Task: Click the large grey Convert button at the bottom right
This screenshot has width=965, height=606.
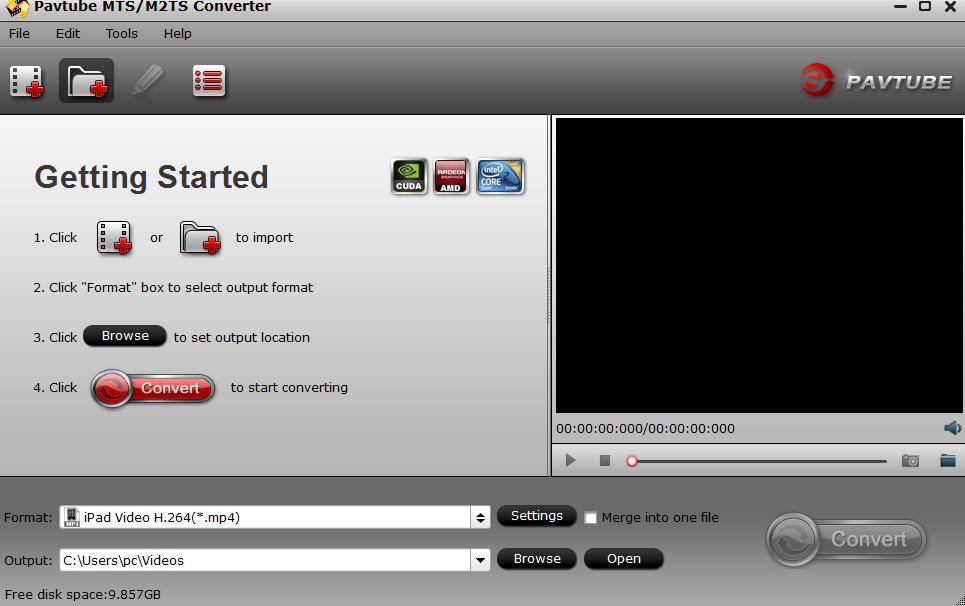Action: pyautogui.click(x=846, y=539)
